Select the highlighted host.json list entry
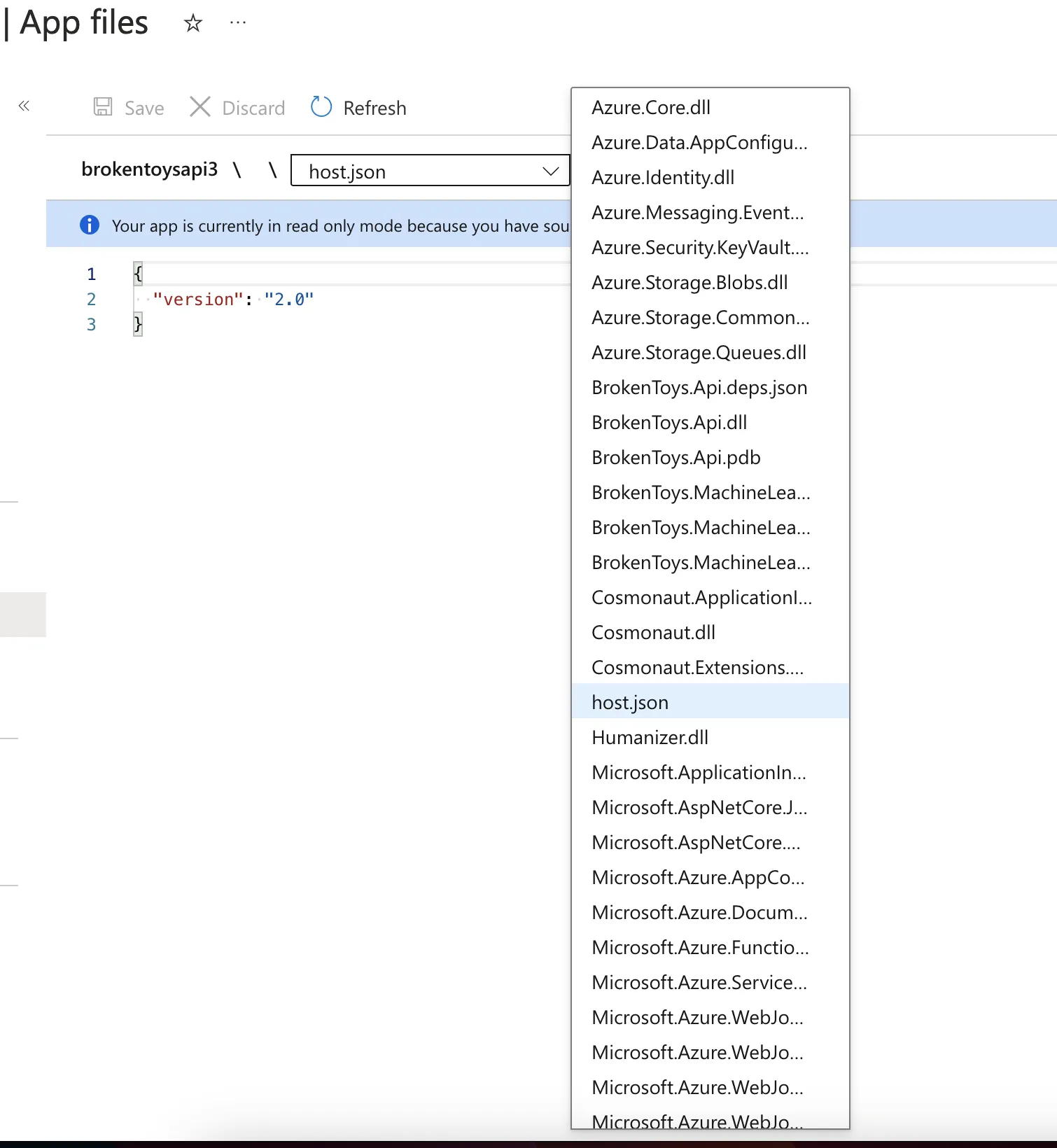The width and height of the screenshot is (1057, 1148). click(630, 703)
